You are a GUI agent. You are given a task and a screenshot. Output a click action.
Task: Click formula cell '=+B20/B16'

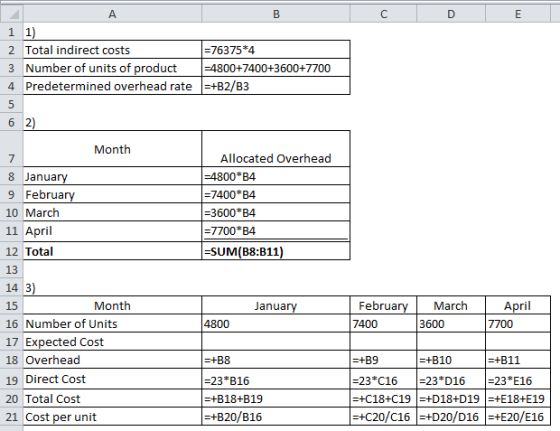point(276,417)
